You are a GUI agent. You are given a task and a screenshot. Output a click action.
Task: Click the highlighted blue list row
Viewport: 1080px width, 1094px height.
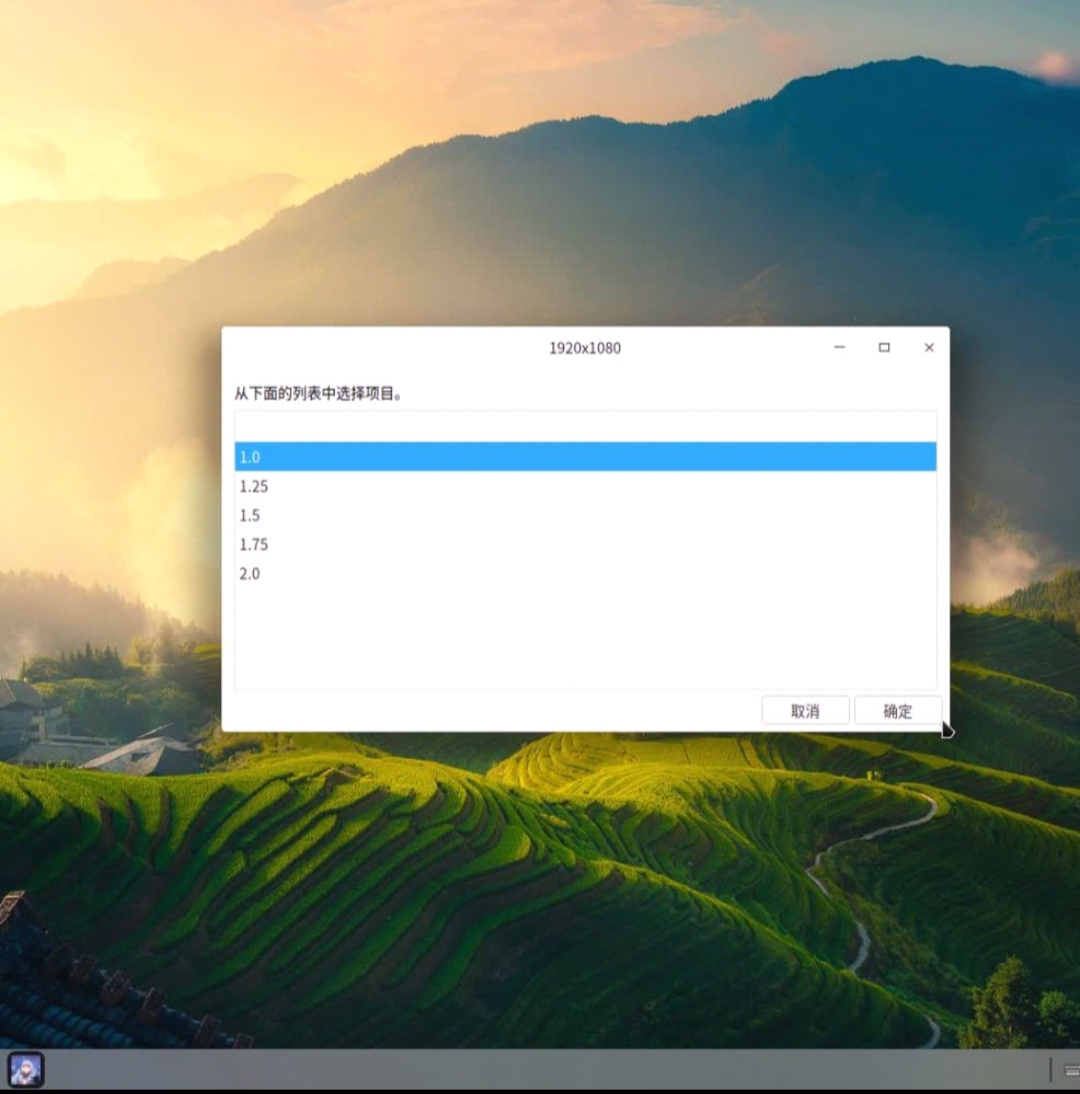585,457
